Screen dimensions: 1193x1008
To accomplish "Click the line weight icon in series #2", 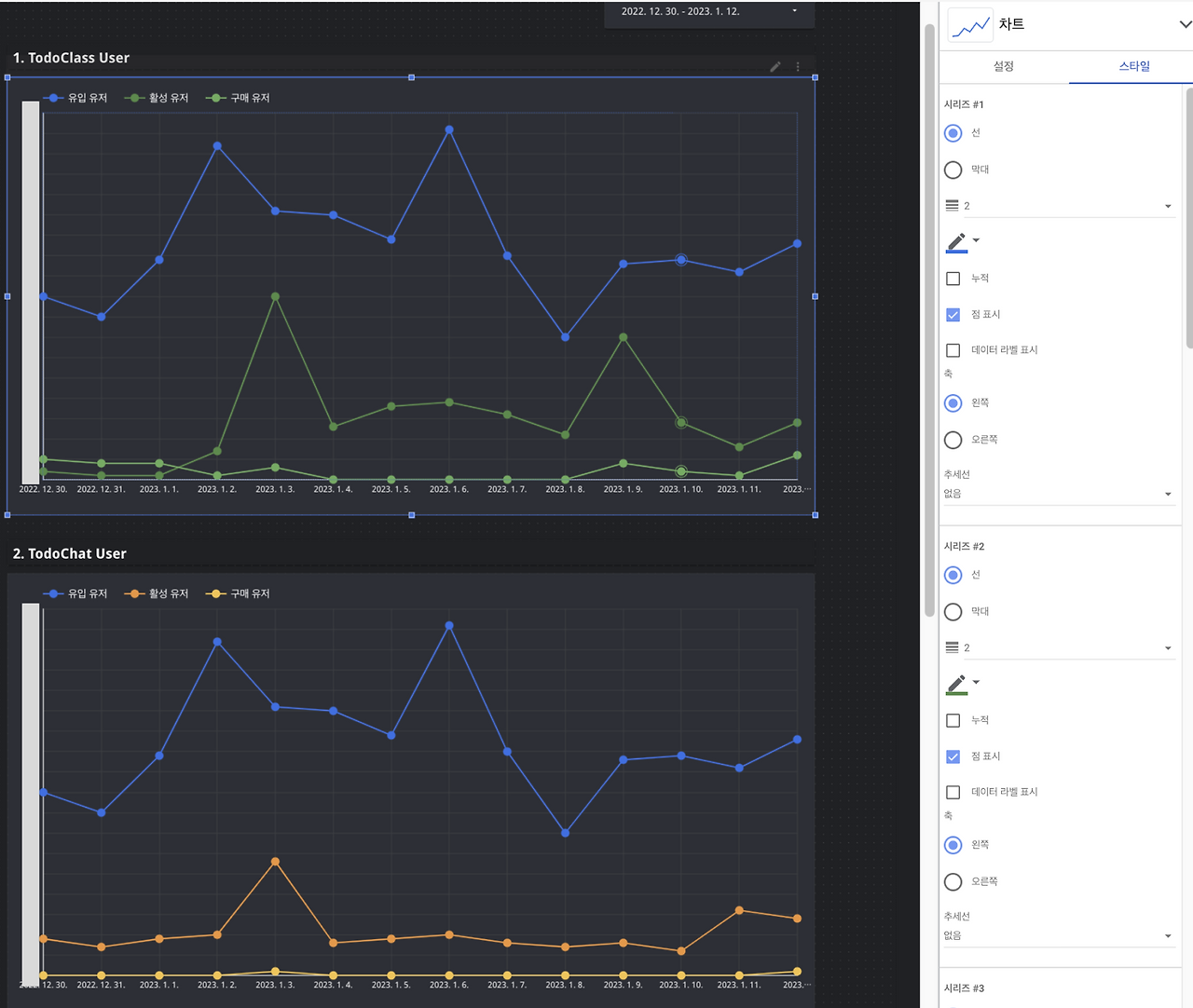I will tap(952, 647).
